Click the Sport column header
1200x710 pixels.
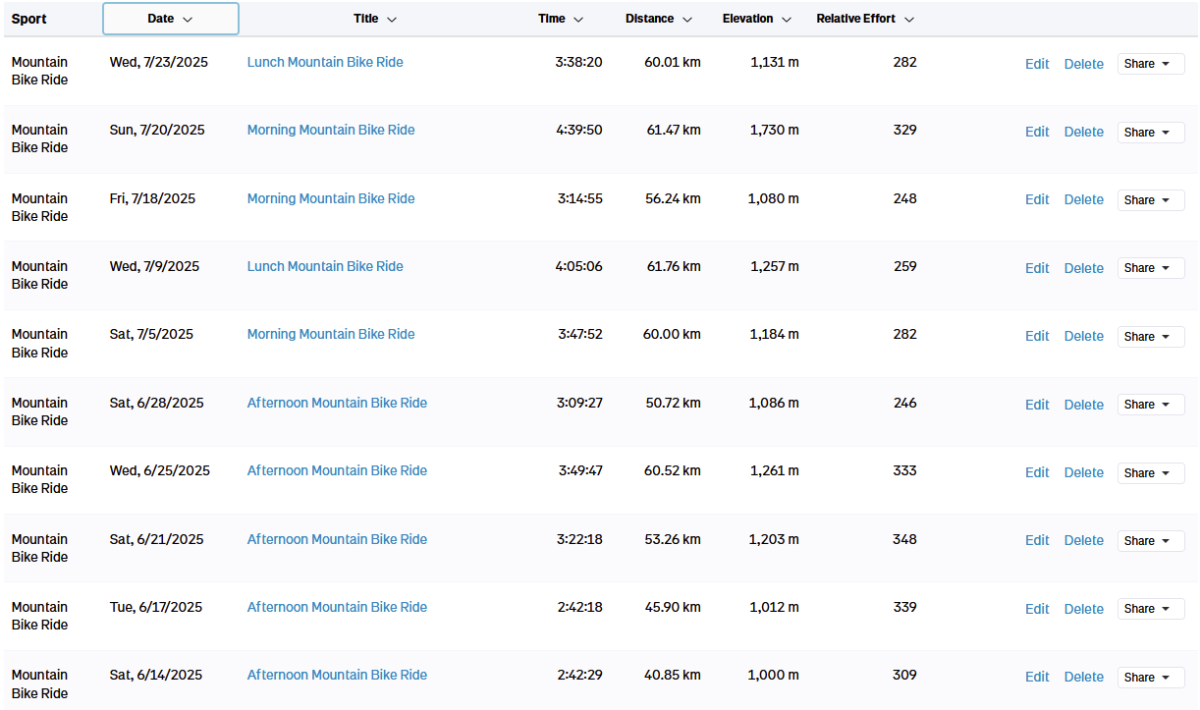click(29, 19)
